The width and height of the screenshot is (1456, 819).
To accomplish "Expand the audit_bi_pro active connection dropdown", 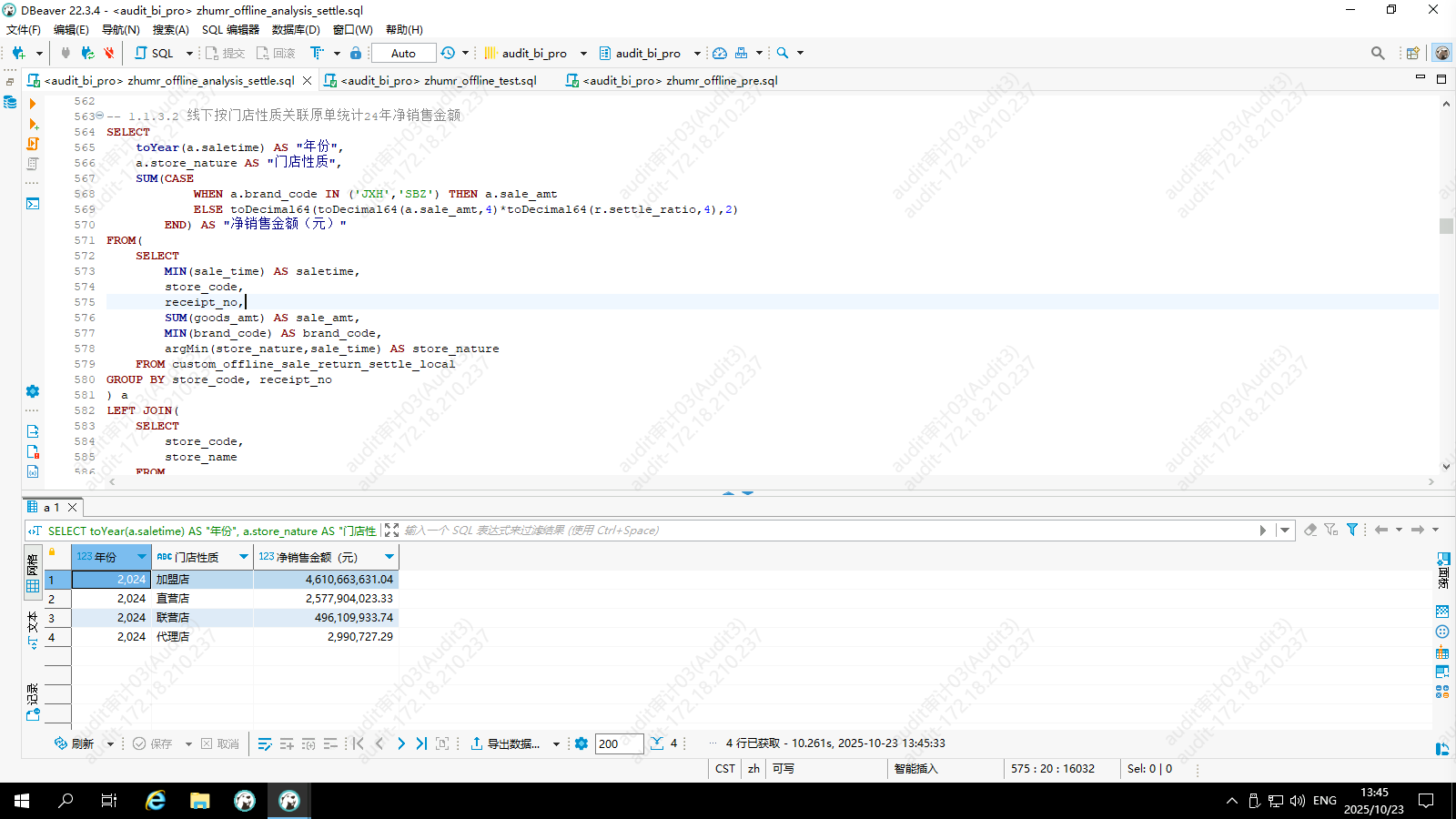I will pos(583,53).
